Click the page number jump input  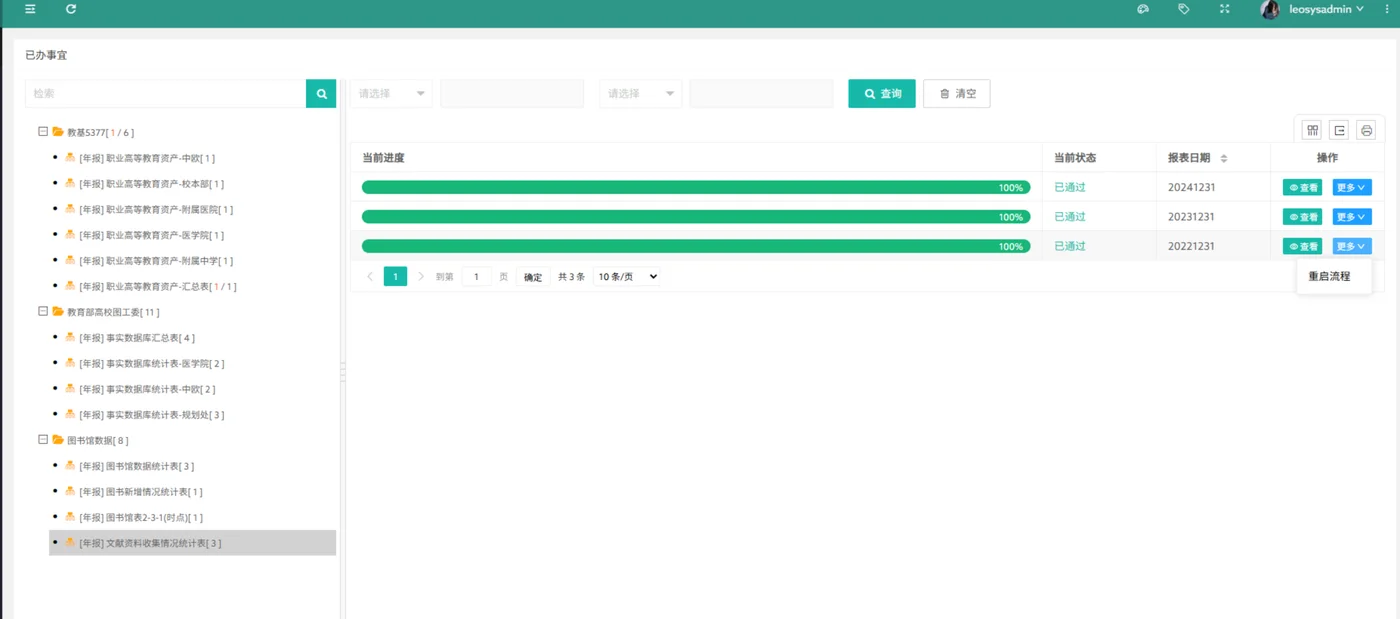coord(476,277)
